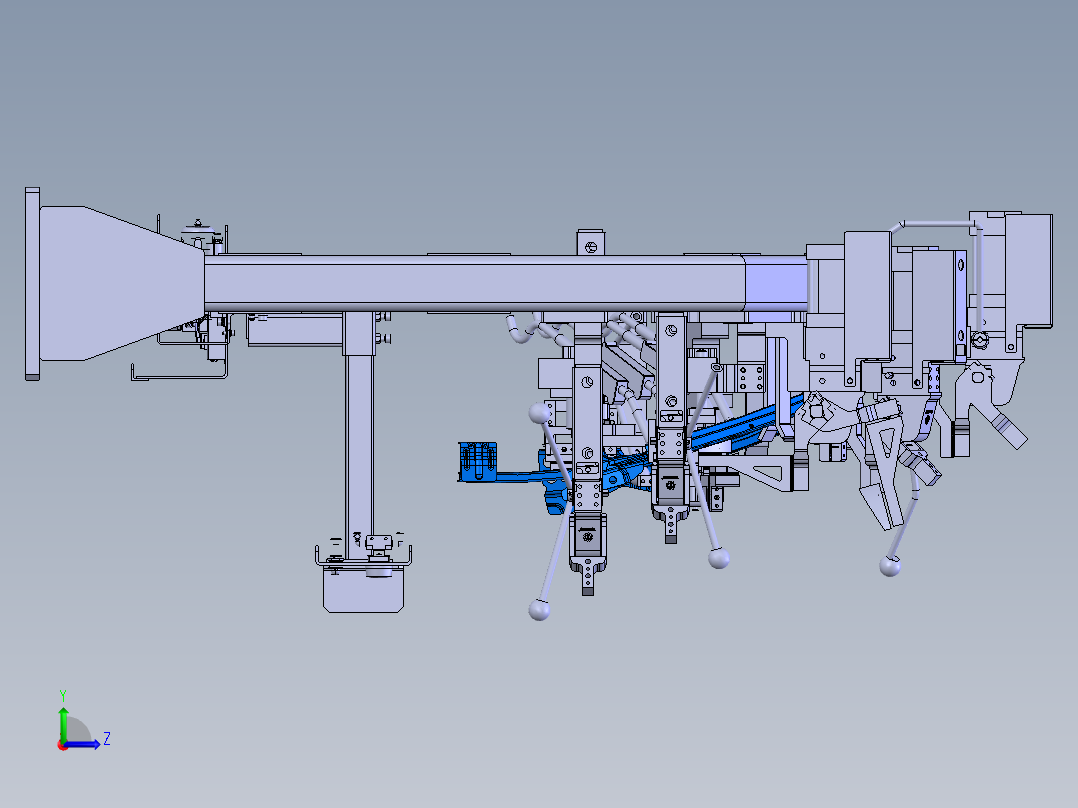Click the red origin ball of the triad
Screen dimensions: 1078x808
pos(63,745)
